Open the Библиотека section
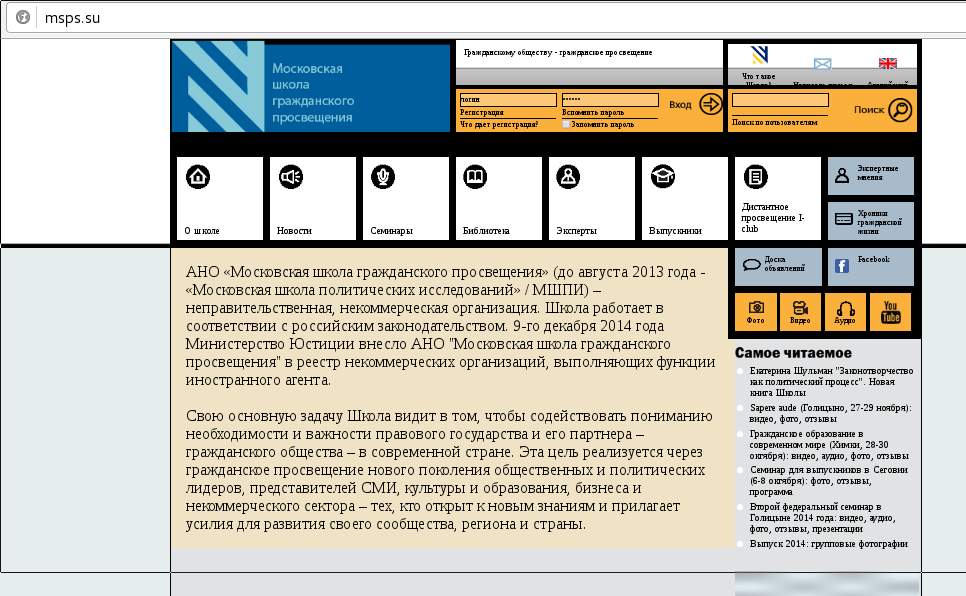 point(499,198)
